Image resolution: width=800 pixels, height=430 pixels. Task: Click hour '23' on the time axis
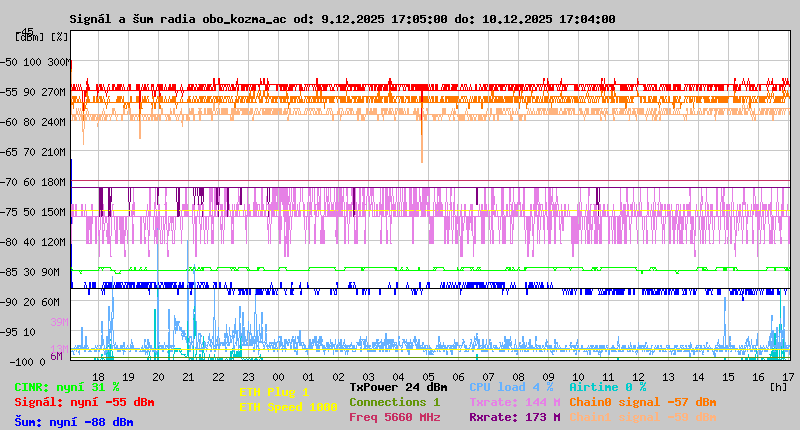[248, 377]
